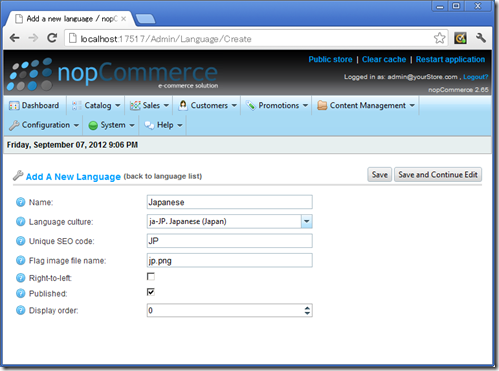Screen dimensions: 499x371
Task: Click the green System icon
Action: (93, 125)
